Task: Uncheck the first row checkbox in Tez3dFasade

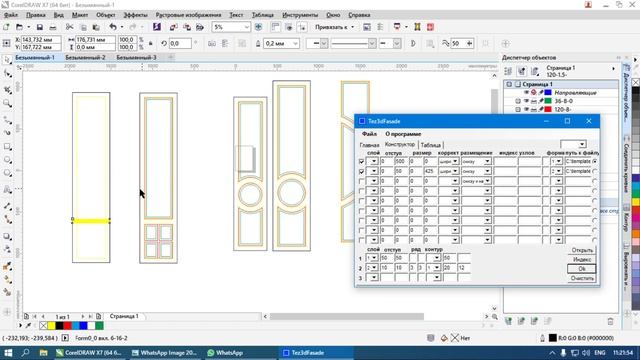Action: point(361,162)
